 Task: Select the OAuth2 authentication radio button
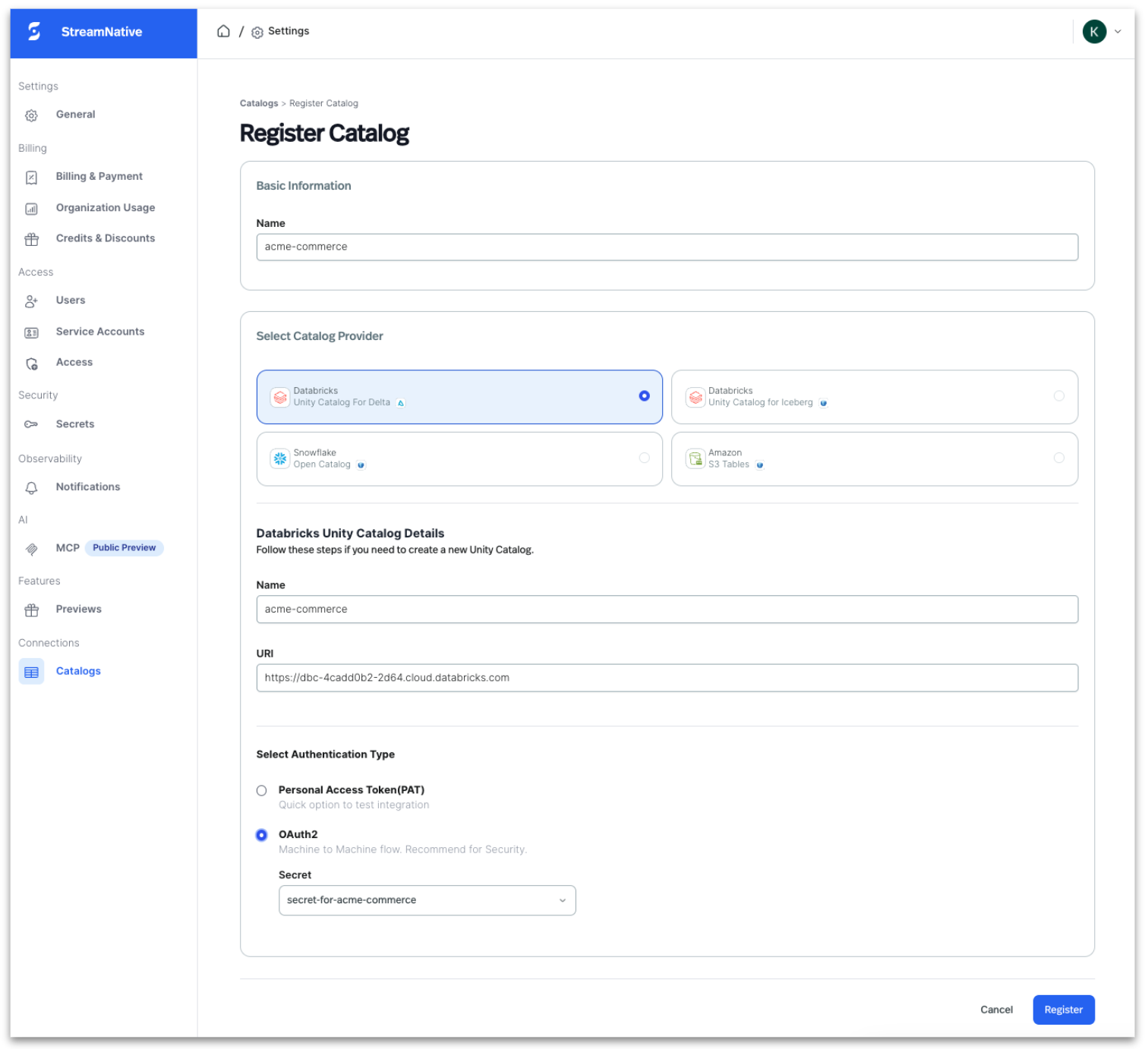coord(262,835)
